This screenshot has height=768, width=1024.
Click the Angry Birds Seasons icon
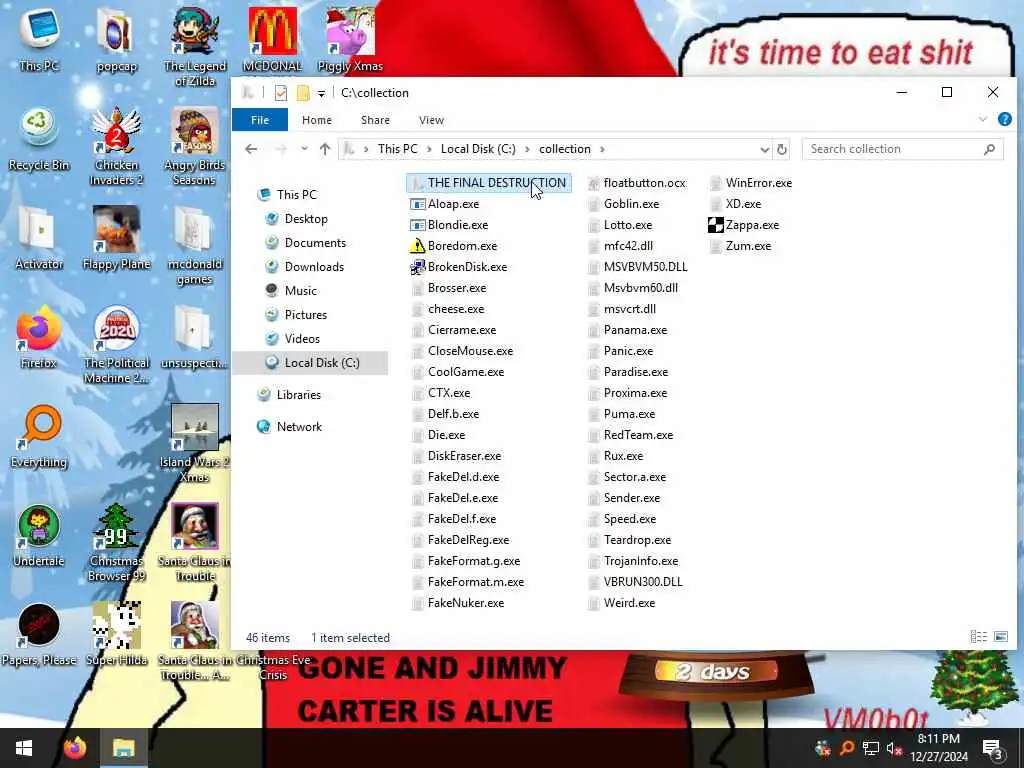click(195, 146)
